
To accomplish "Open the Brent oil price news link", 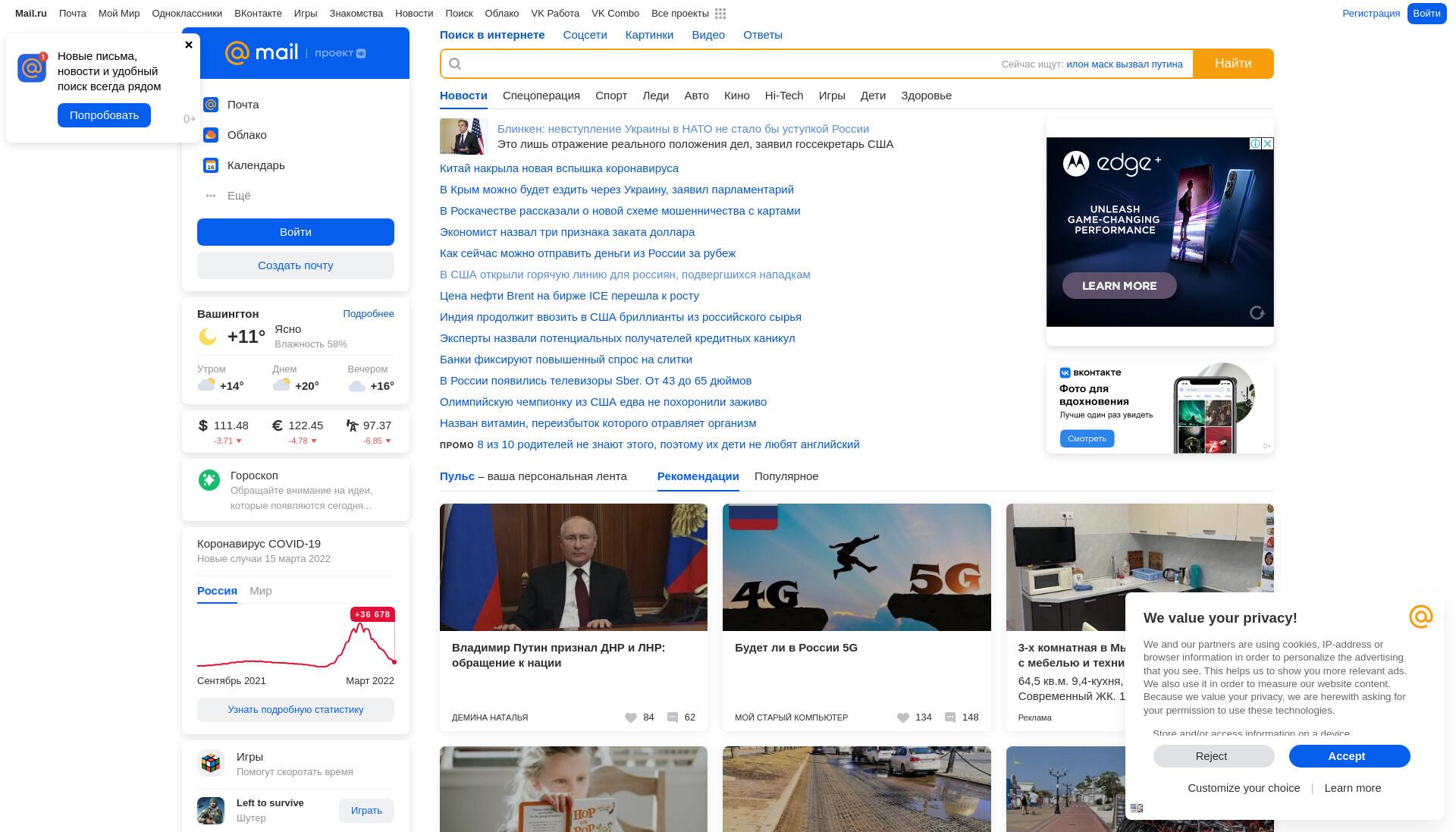I will pos(570,296).
